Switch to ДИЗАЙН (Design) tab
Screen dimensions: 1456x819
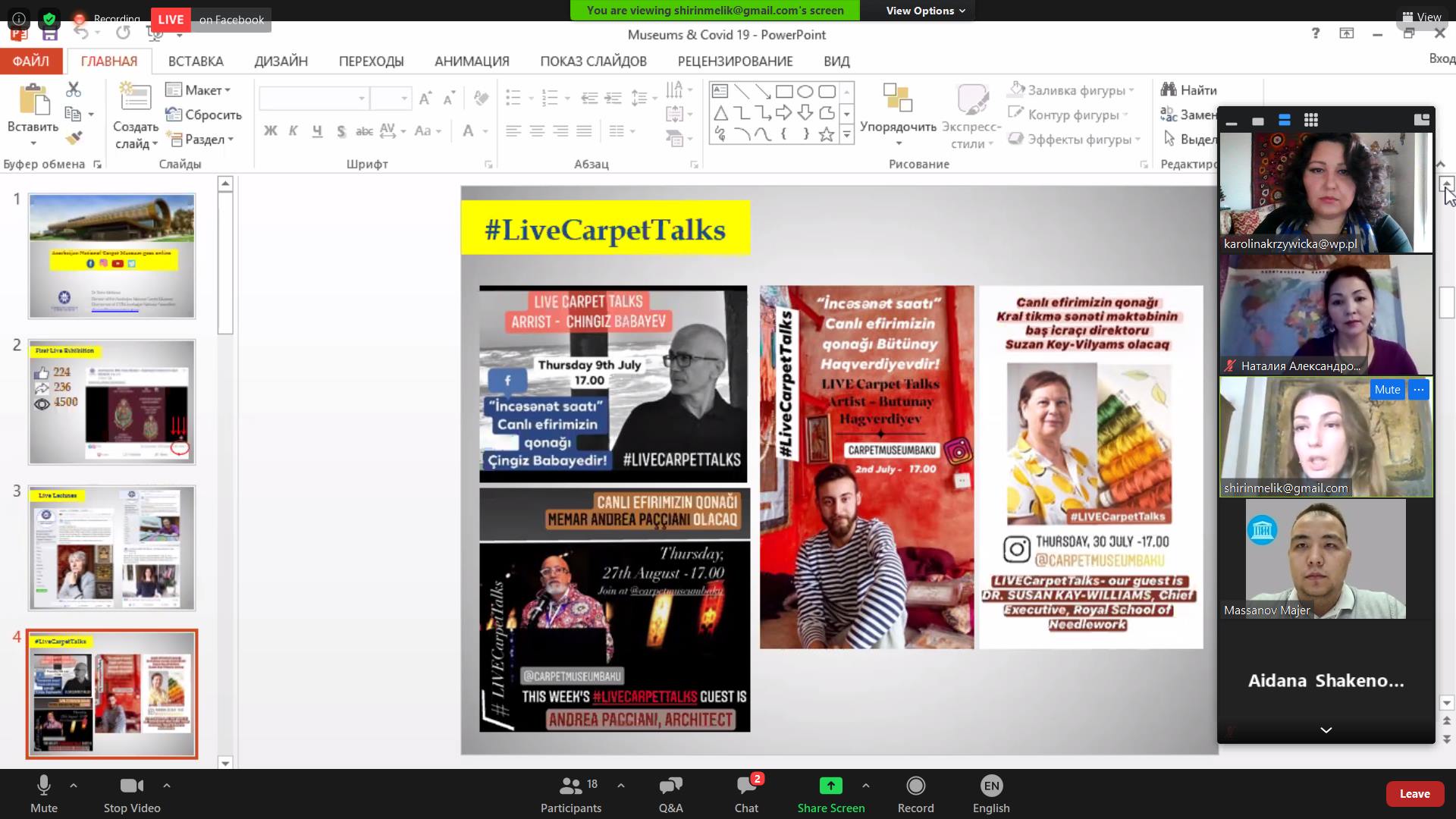281,61
